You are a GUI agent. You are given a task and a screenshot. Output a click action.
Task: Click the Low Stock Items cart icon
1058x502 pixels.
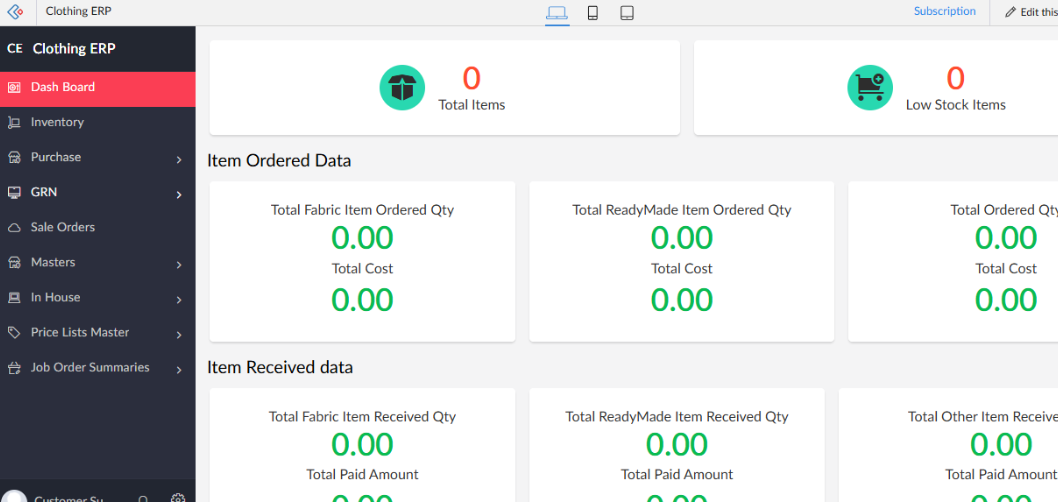[870, 88]
